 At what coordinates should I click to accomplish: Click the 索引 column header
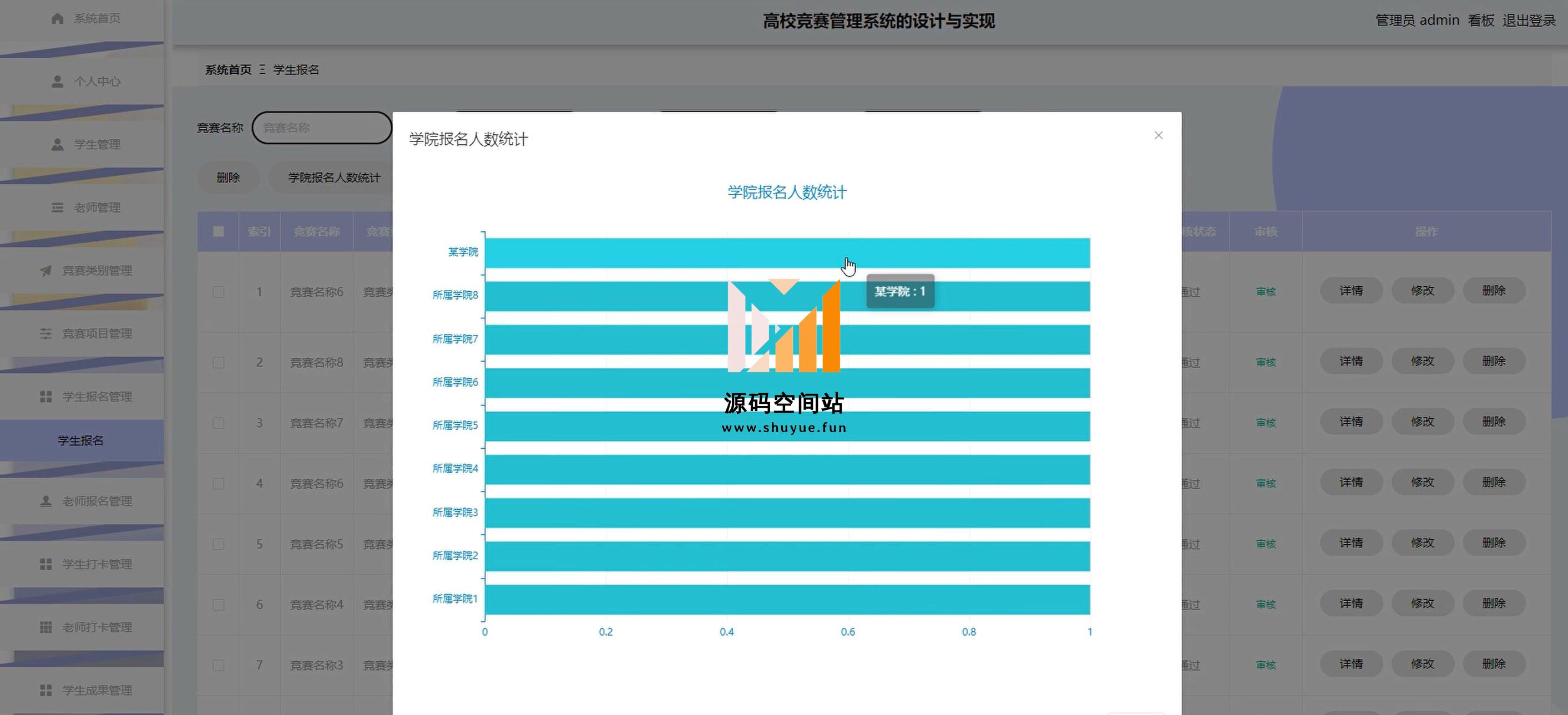click(259, 232)
